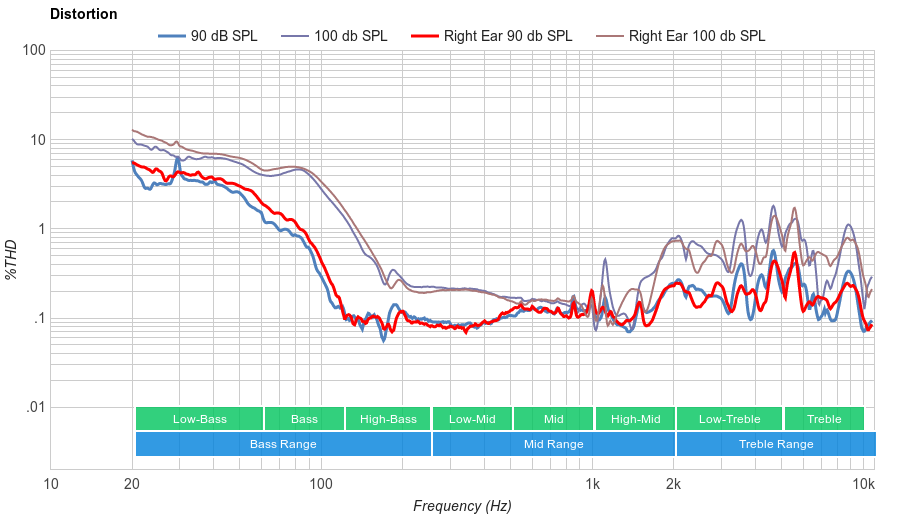Select the High-Mid band label

(x=635, y=419)
